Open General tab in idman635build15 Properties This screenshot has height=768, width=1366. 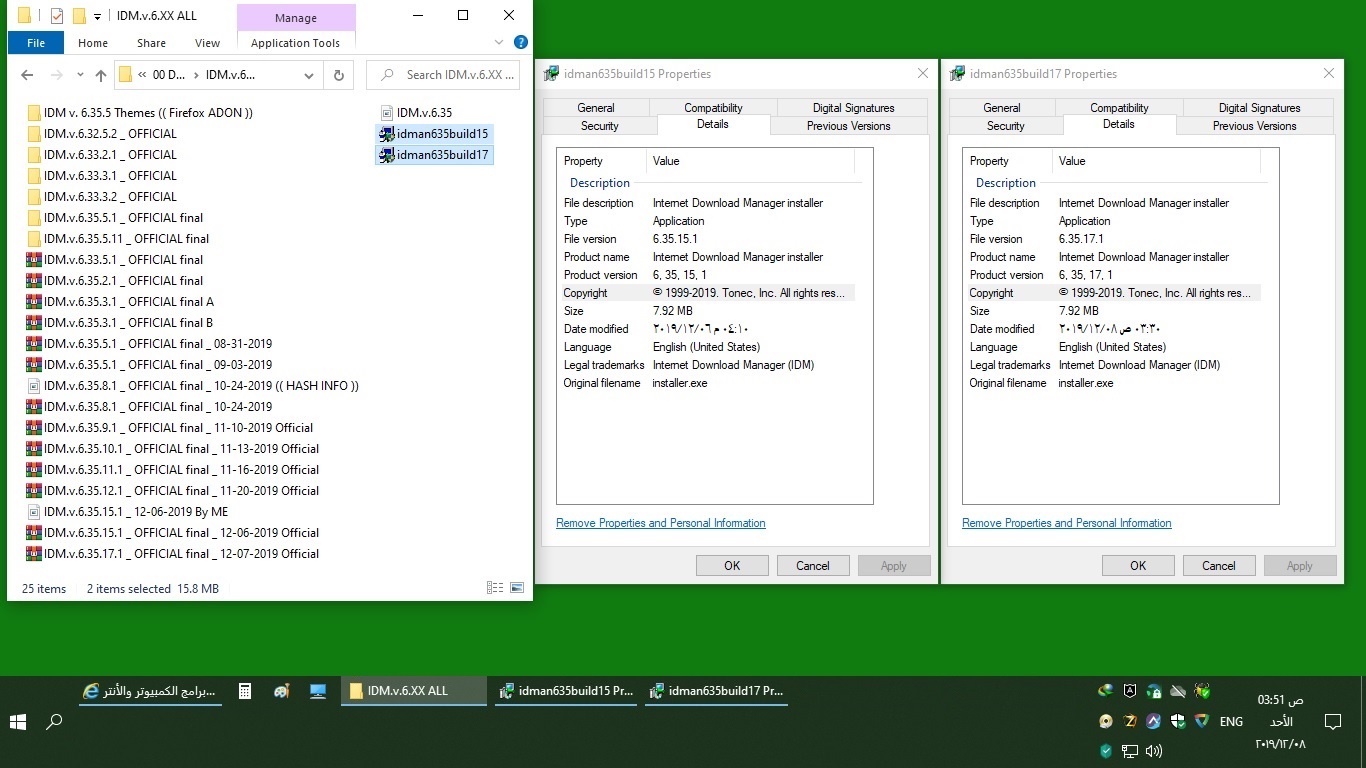pos(596,108)
